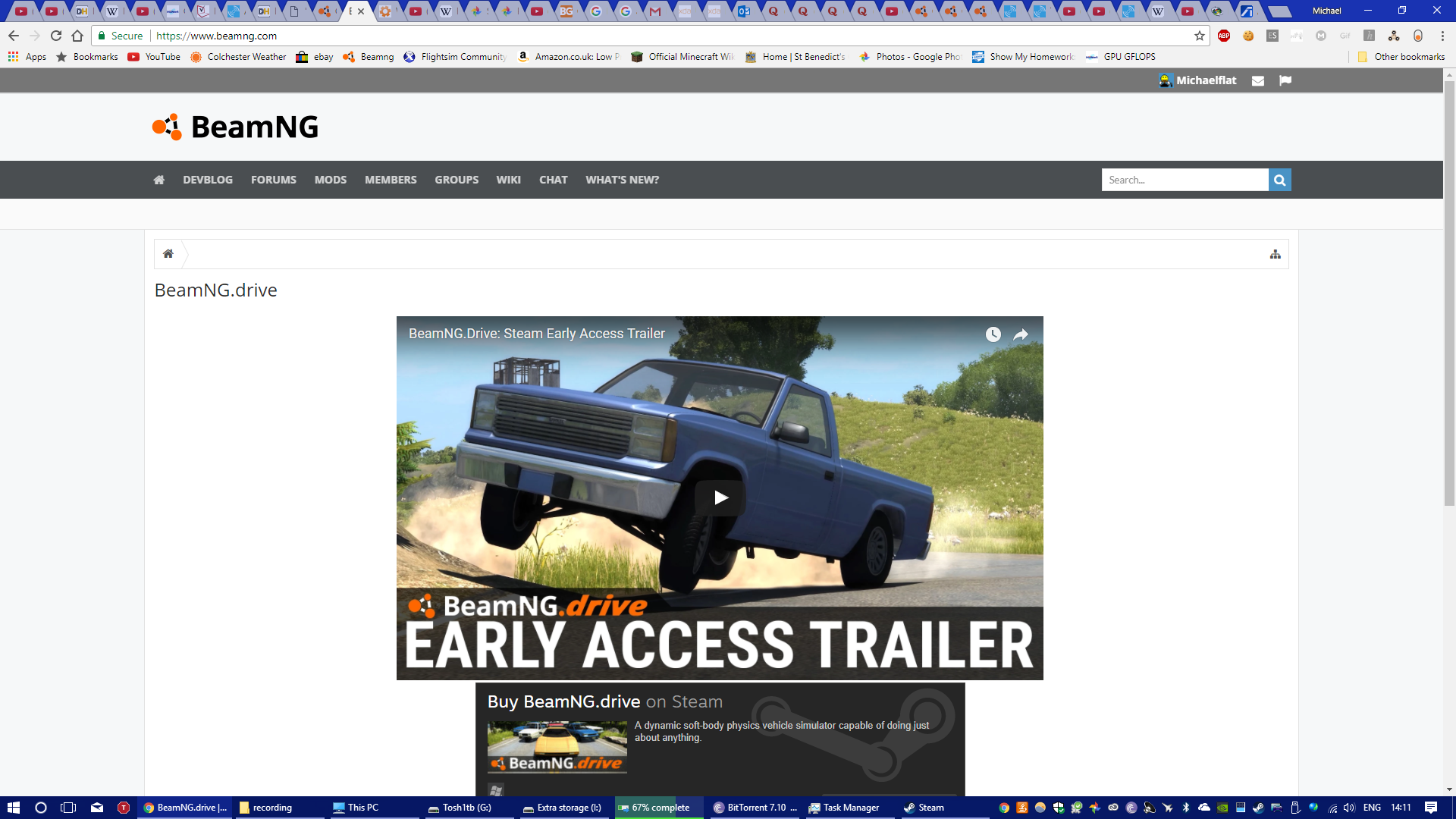Click the 14:11 clock in taskbar
This screenshot has width=1456, height=819.
[x=1401, y=808]
